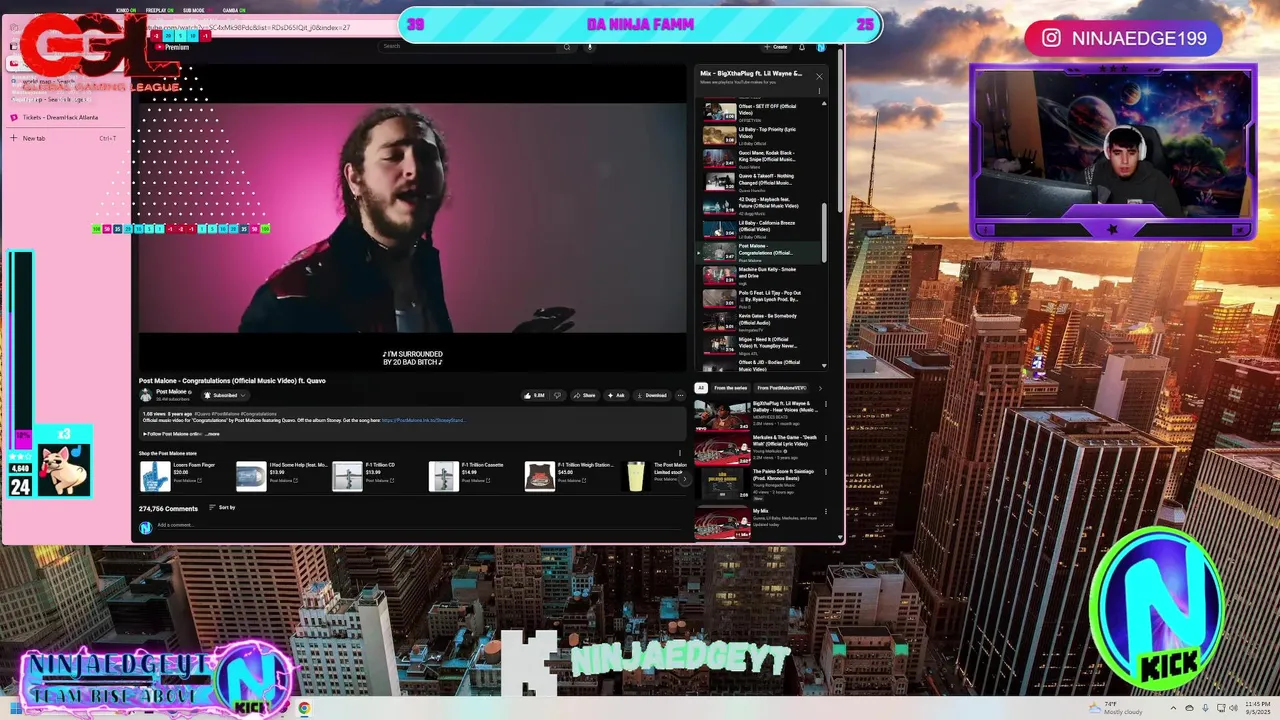Click the Download button

point(652,395)
